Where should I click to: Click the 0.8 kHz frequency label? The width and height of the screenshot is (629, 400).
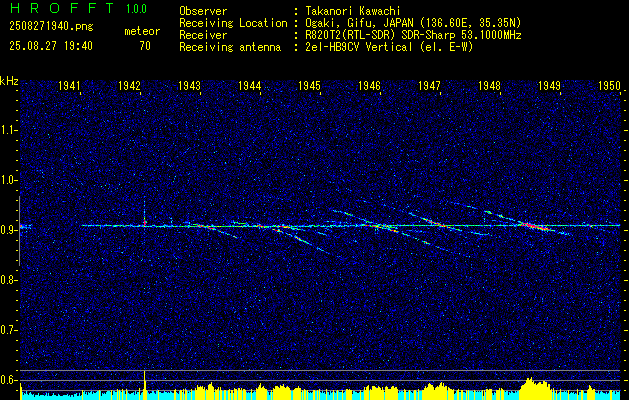pyautogui.click(x=7, y=280)
